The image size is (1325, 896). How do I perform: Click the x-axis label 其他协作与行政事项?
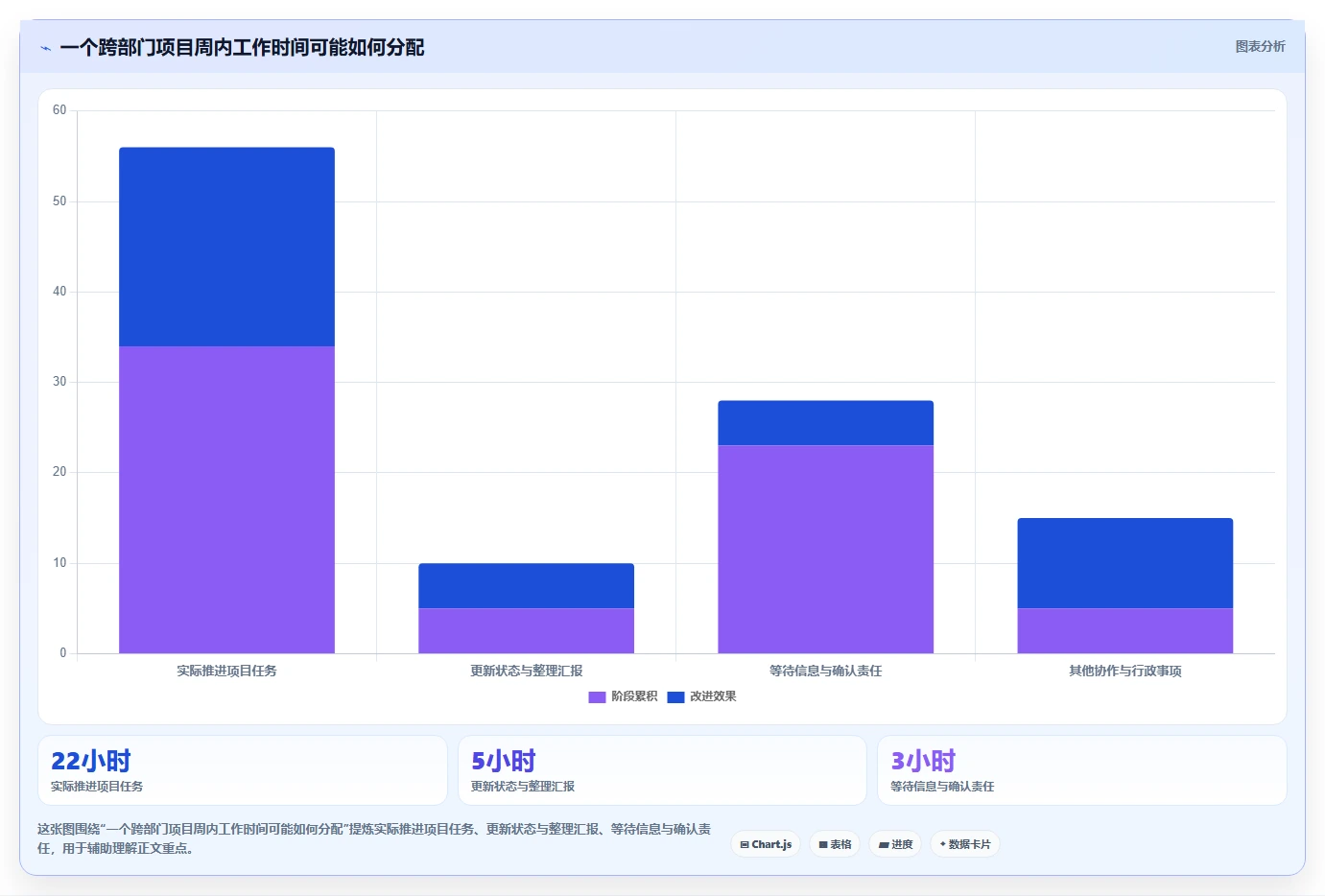point(1124,671)
